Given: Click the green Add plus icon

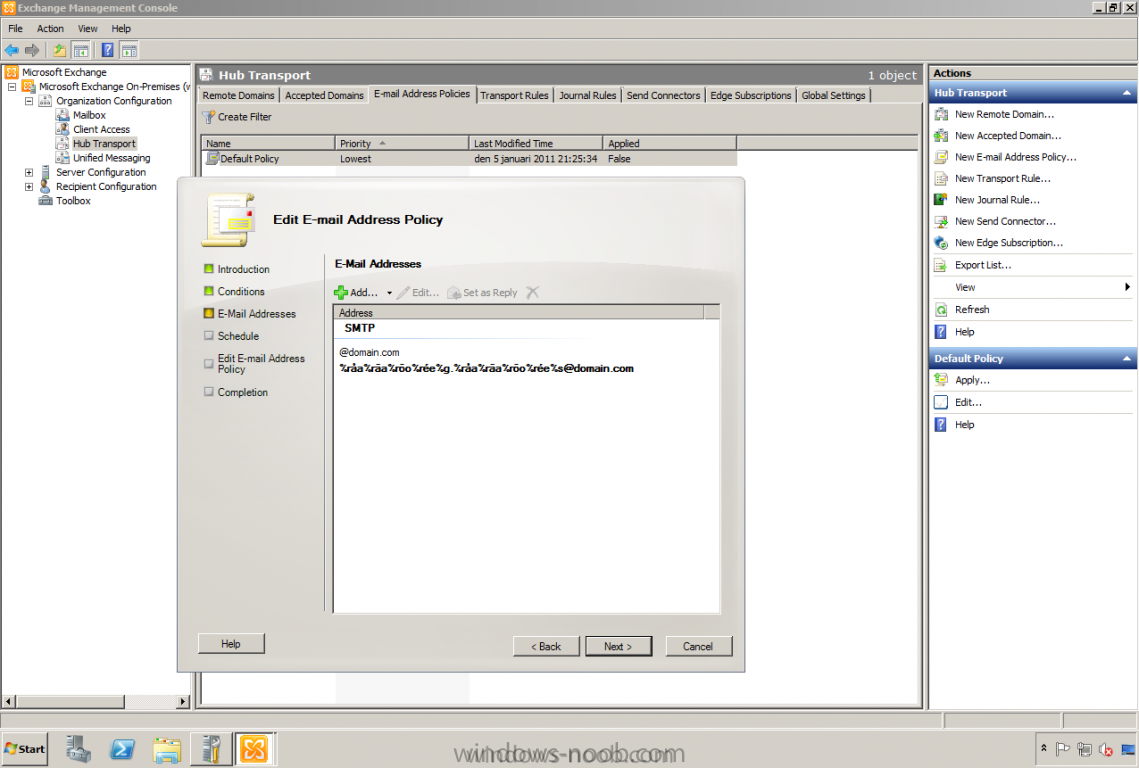Looking at the screenshot, I should (341, 292).
